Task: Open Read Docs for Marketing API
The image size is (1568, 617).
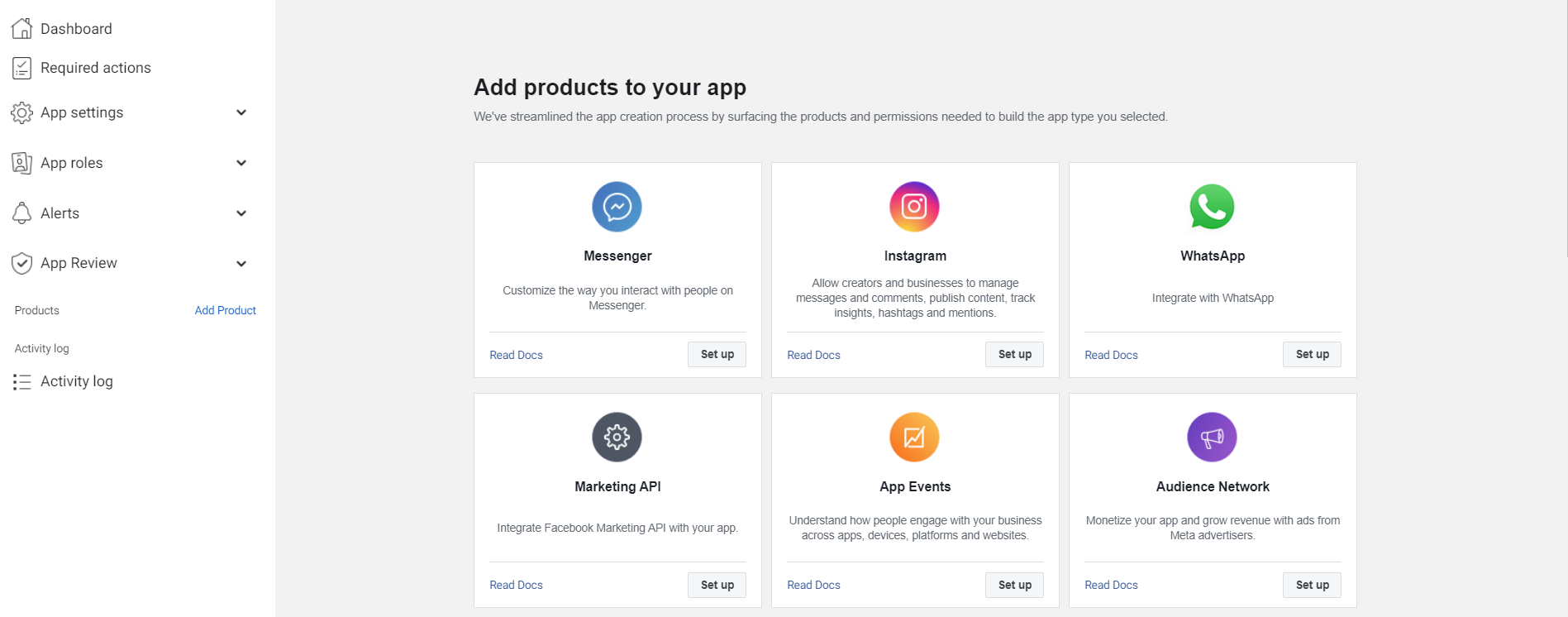Action: click(x=517, y=585)
